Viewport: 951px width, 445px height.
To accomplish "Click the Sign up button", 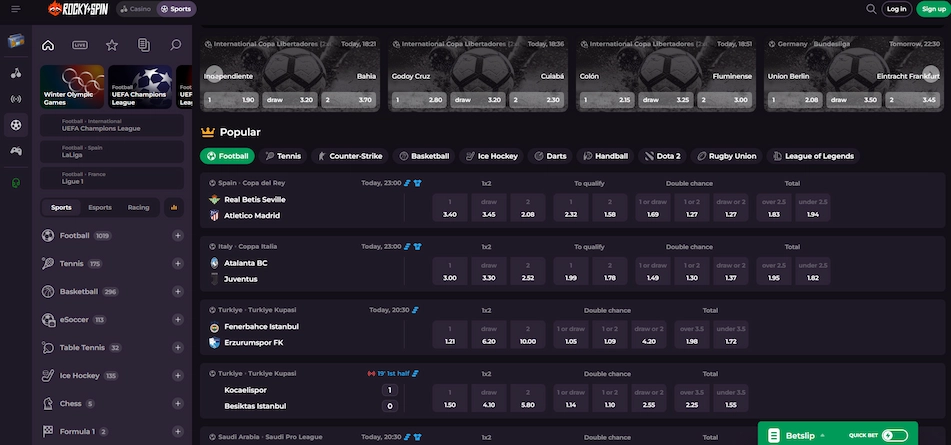I will 933,9.
